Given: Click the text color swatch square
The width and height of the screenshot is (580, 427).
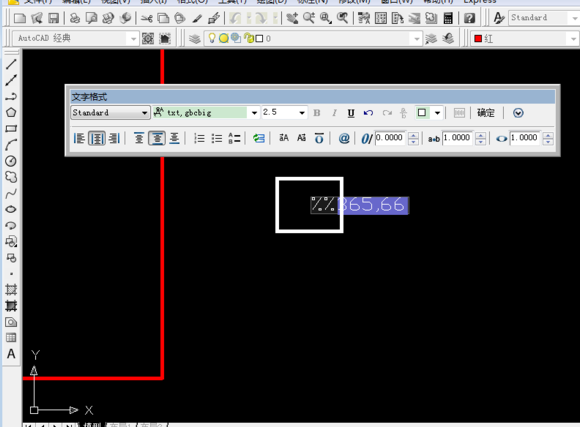Looking at the screenshot, I should (x=422, y=113).
